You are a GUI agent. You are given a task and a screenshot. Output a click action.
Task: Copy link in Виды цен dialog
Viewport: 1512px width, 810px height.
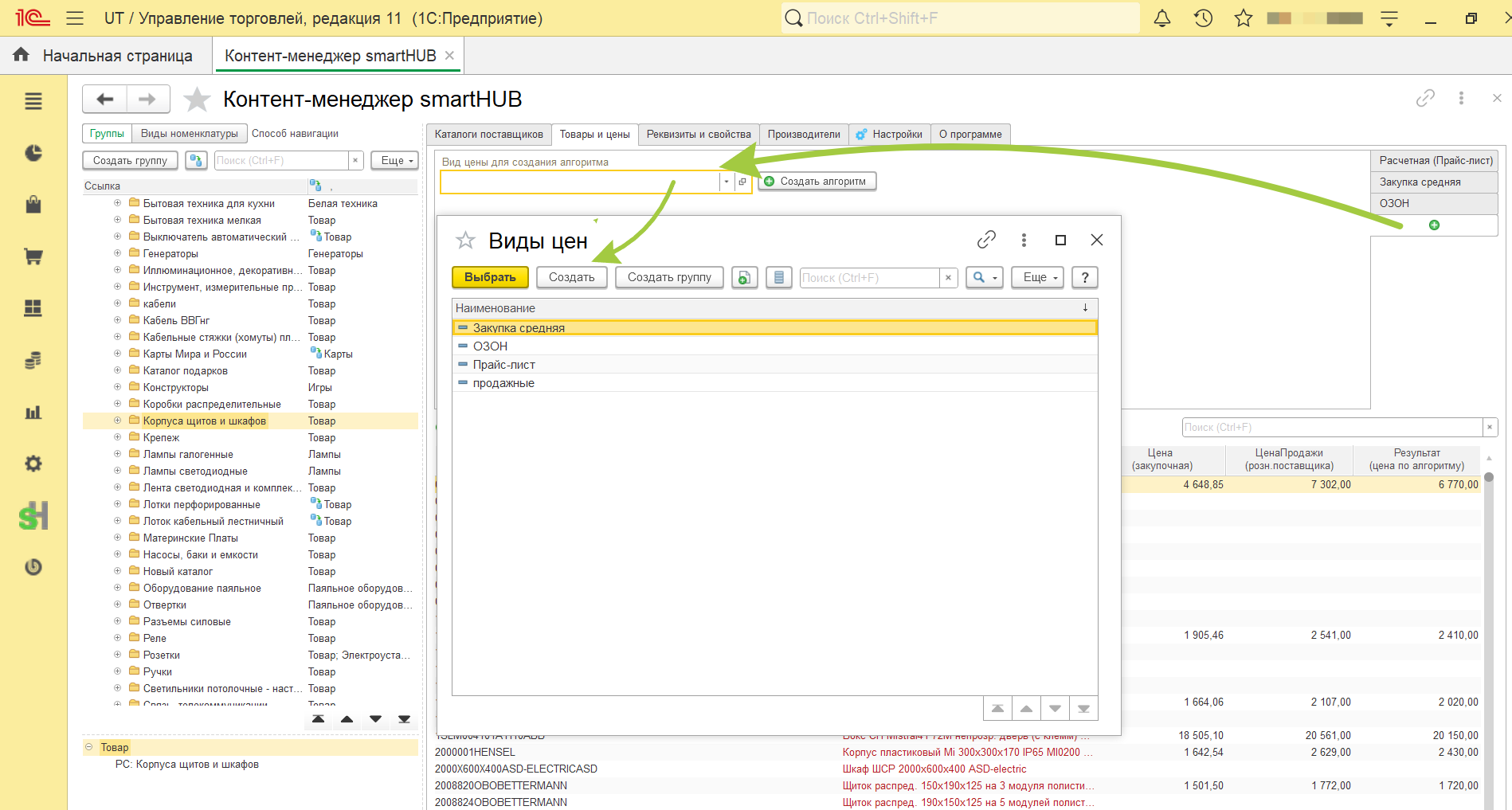[986, 240]
